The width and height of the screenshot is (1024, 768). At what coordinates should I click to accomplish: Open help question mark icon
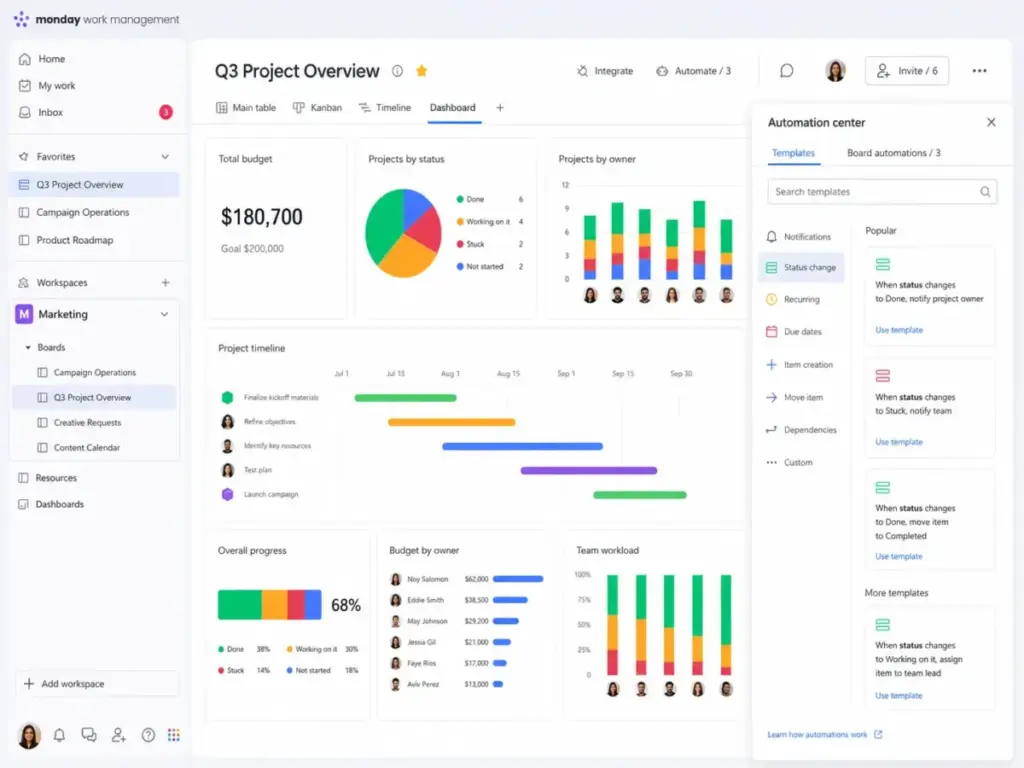click(148, 735)
